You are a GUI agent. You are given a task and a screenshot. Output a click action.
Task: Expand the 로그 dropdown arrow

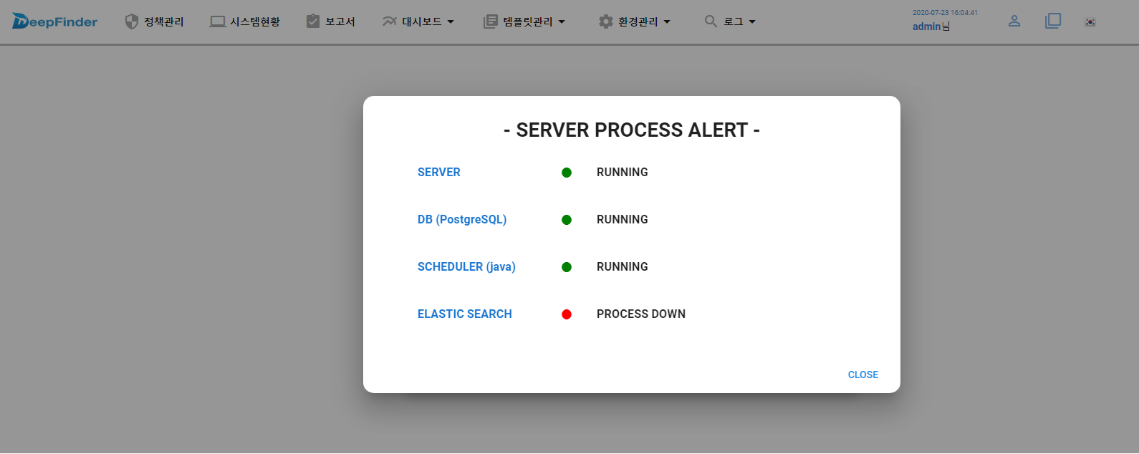[752, 22]
